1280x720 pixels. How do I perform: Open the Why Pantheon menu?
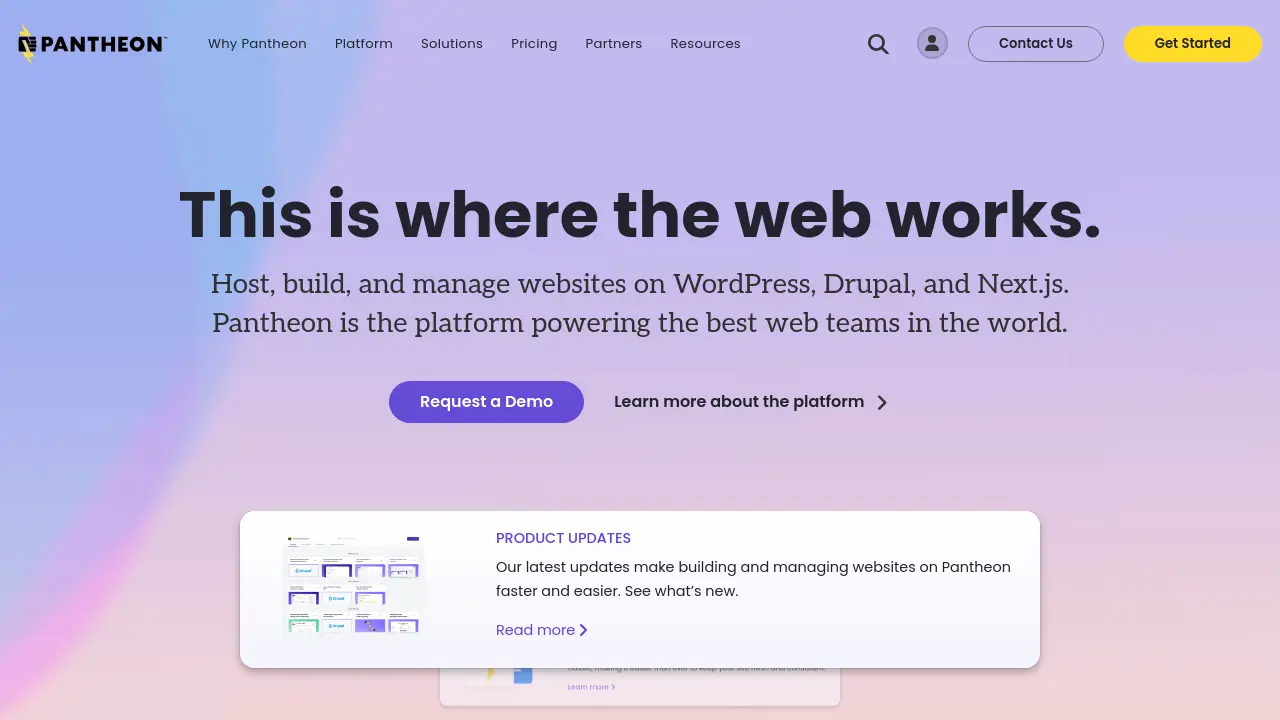[257, 44]
